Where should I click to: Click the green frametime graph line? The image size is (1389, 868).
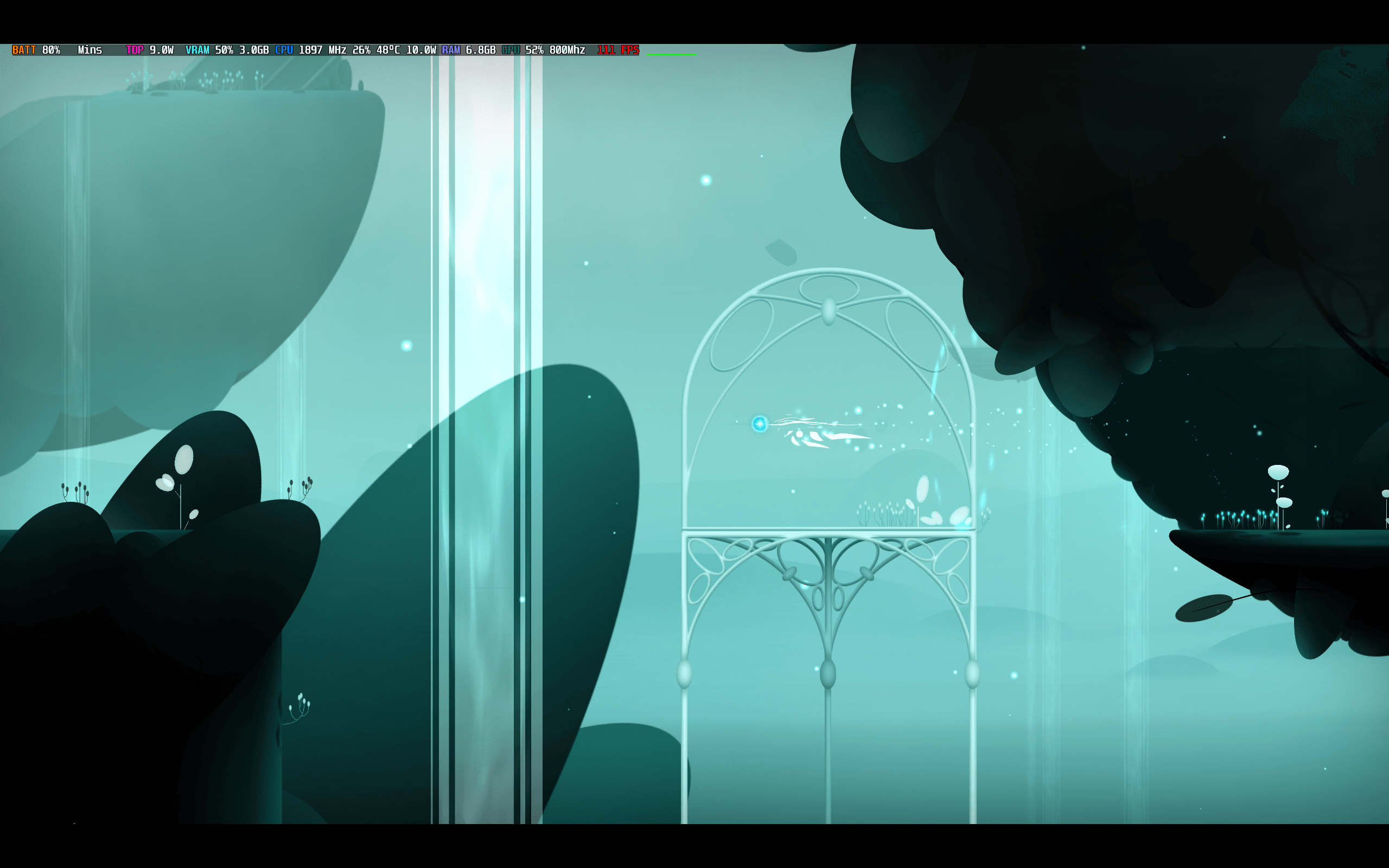pos(672,54)
